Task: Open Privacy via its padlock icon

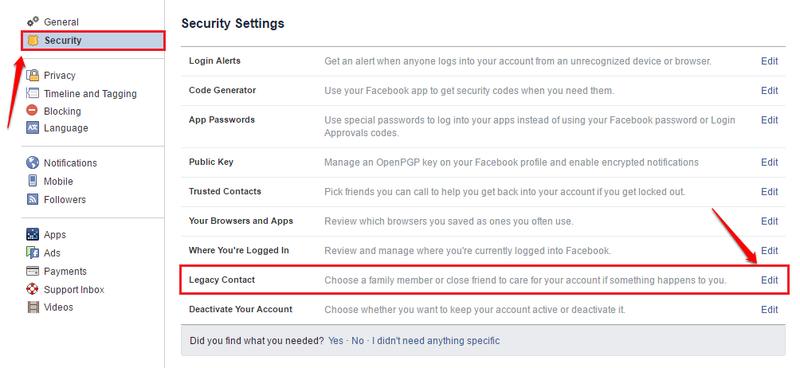Action: click(33, 76)
